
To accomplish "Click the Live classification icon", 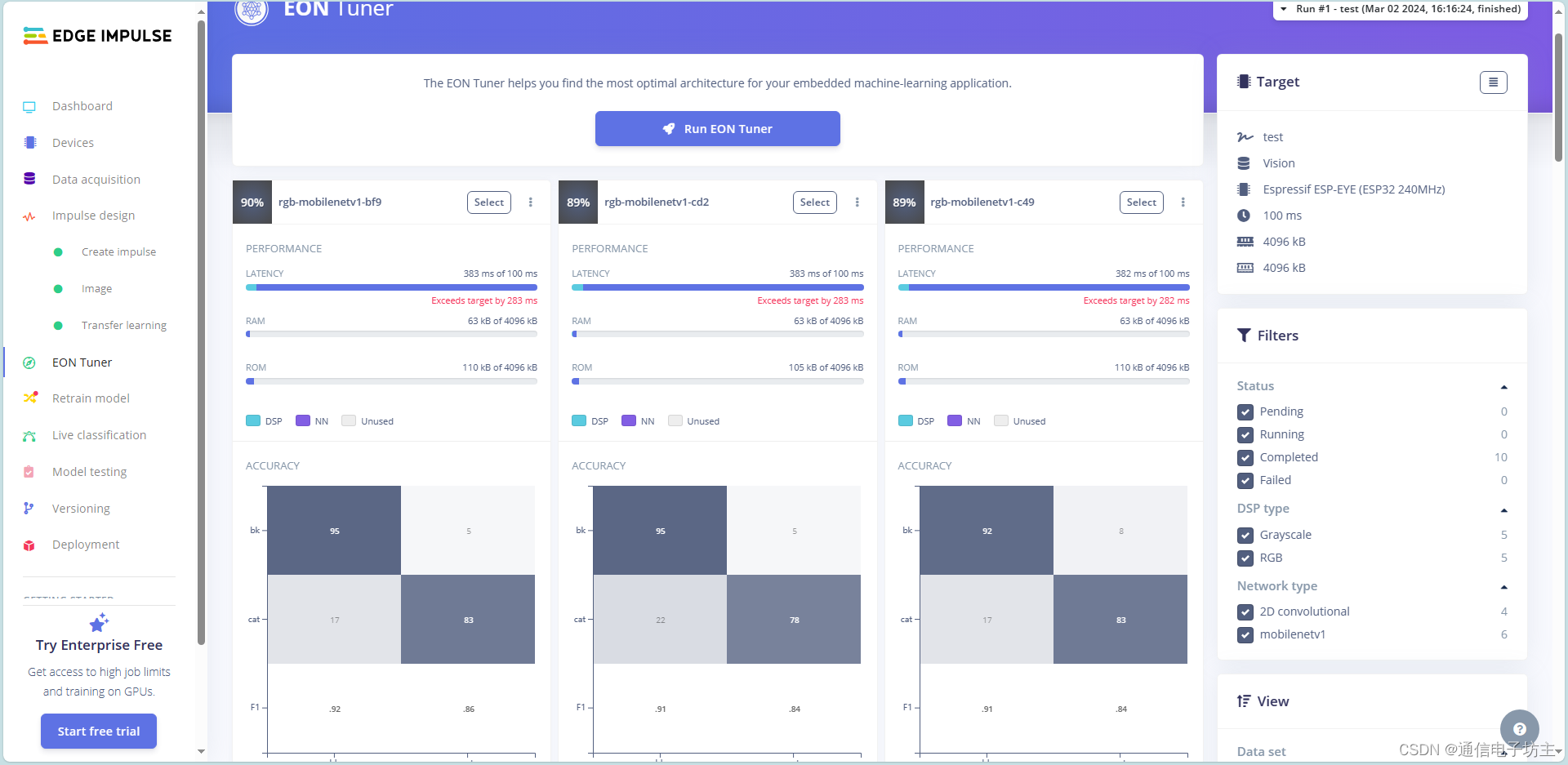I will pyautogui.click(x=29, y=436).
